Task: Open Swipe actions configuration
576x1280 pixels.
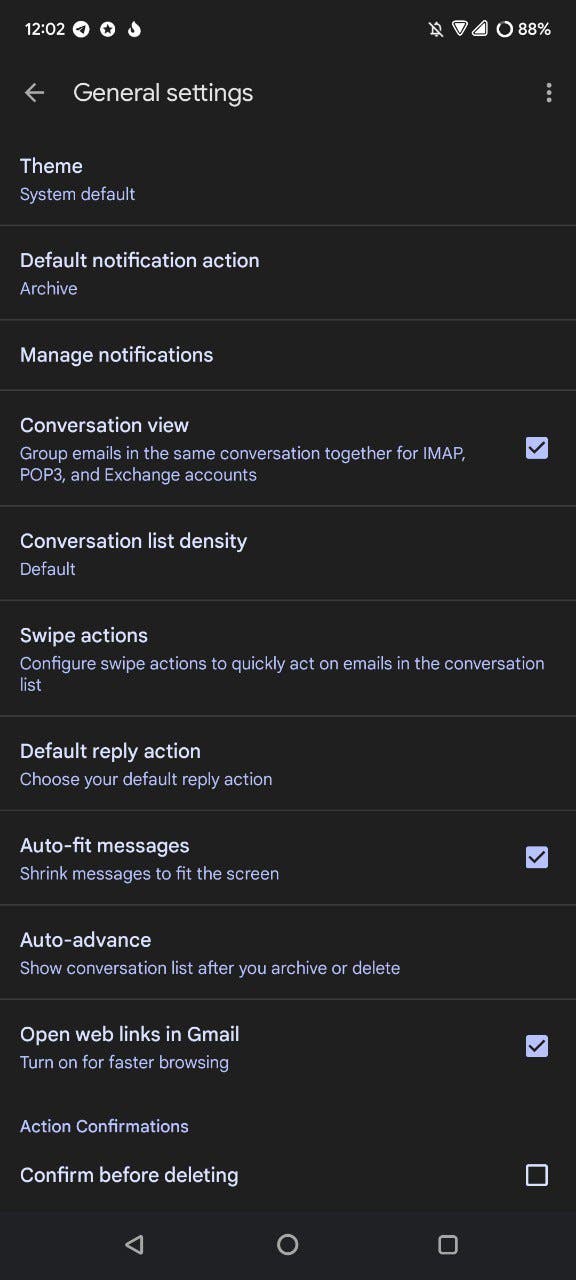Action: 288,658
